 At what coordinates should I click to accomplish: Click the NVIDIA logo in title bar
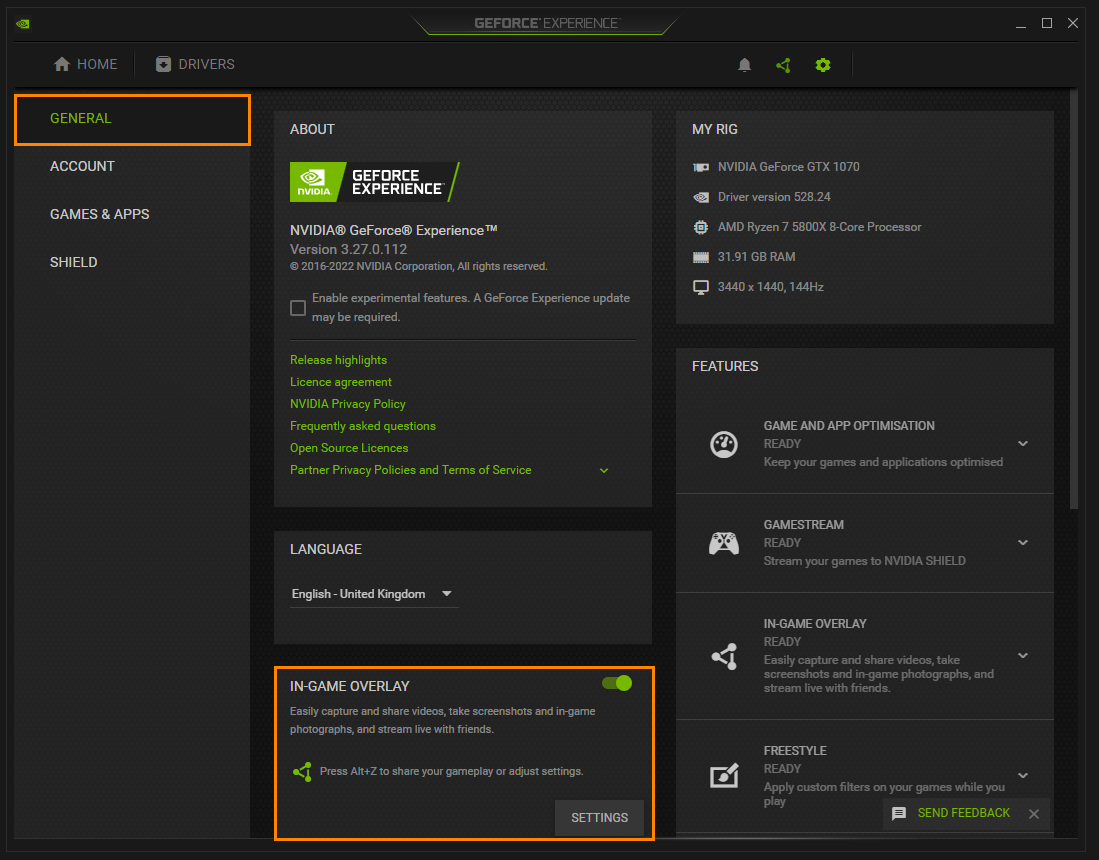point(23,24)
